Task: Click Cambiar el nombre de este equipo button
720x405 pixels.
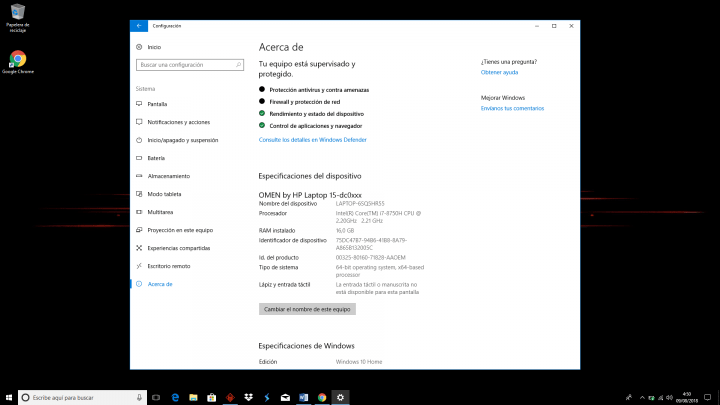Action: (x=307, y=309)
